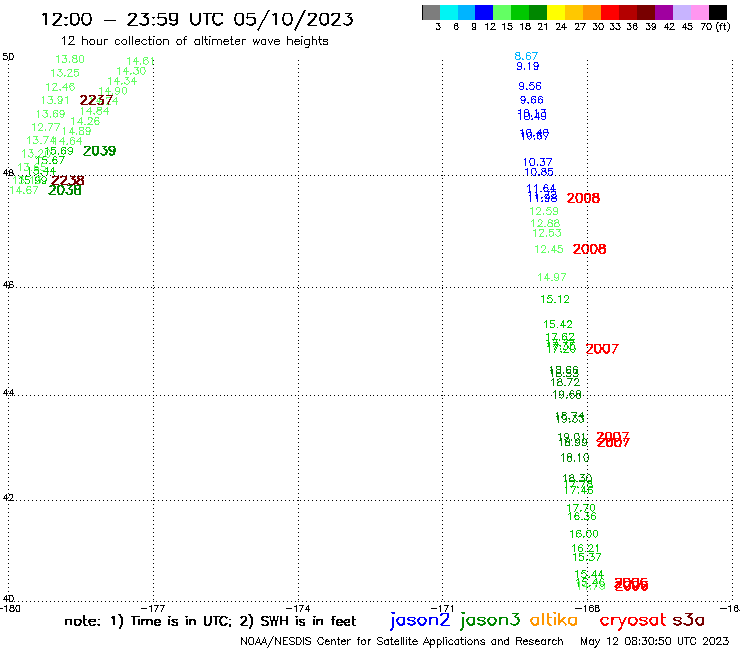Click the 8.67 wave height value
The height and width of the screenshot is (650, 740).
coord(526,56)
